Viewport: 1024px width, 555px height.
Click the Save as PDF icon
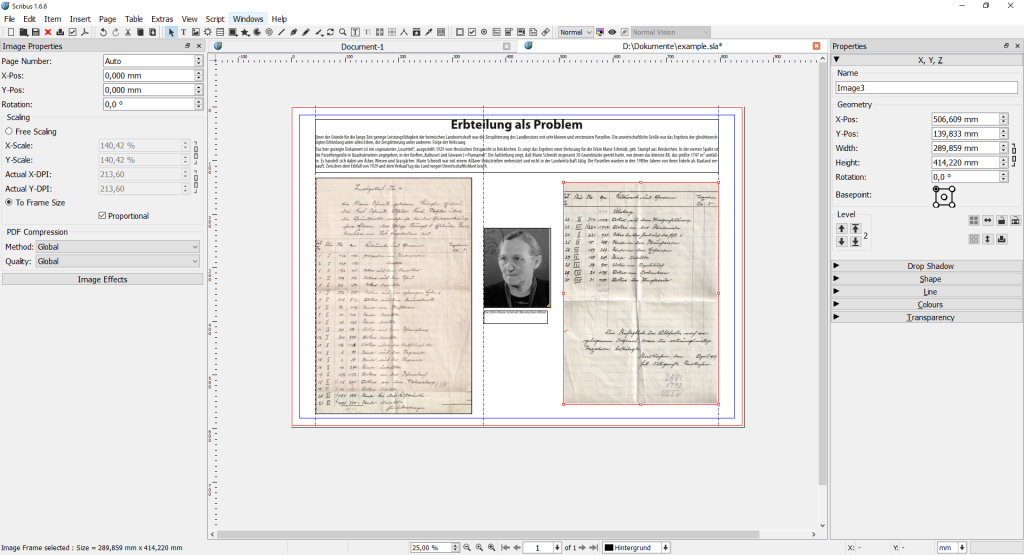click(85, 32)
